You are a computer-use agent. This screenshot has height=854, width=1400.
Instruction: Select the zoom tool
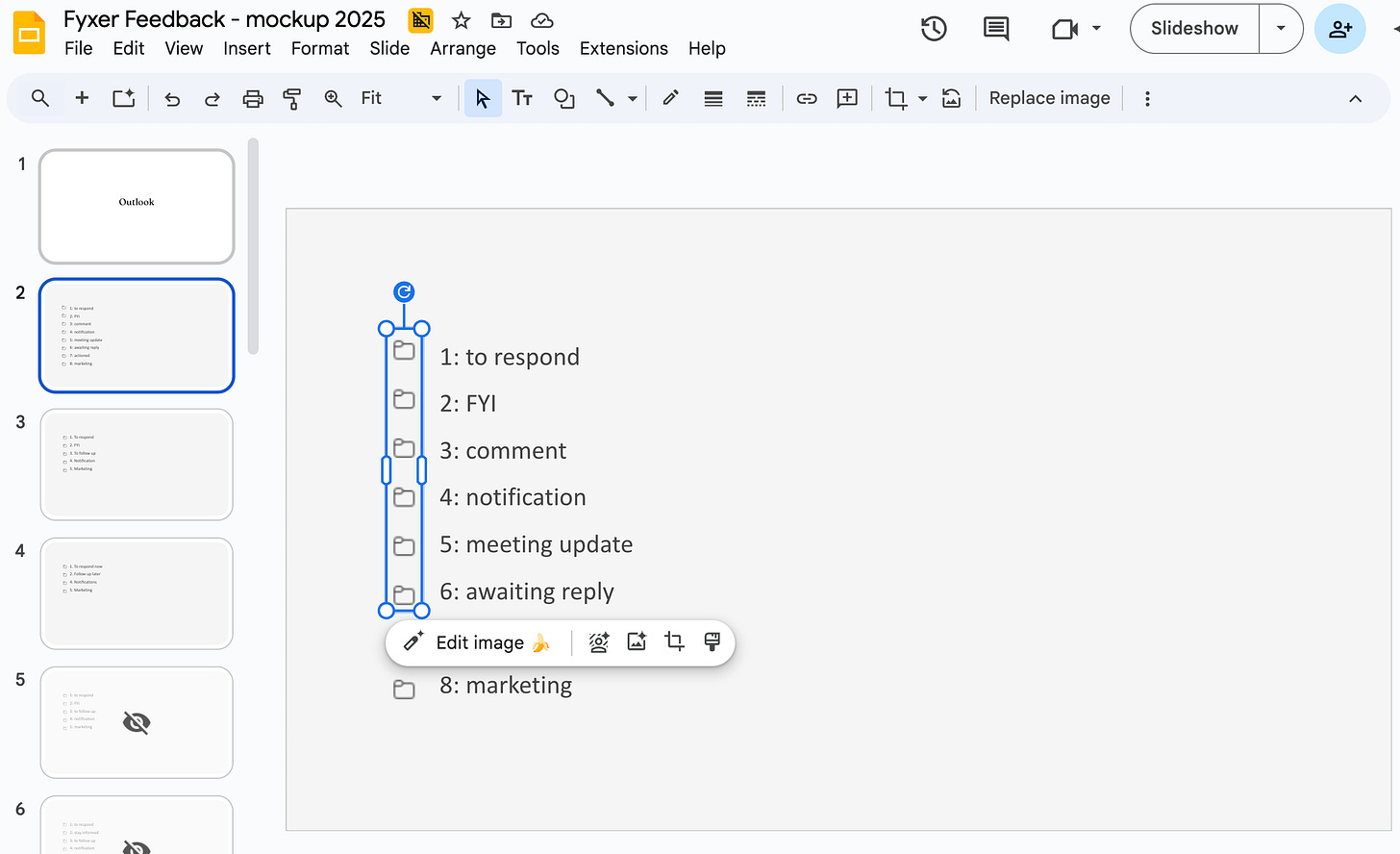pos(333,98)
